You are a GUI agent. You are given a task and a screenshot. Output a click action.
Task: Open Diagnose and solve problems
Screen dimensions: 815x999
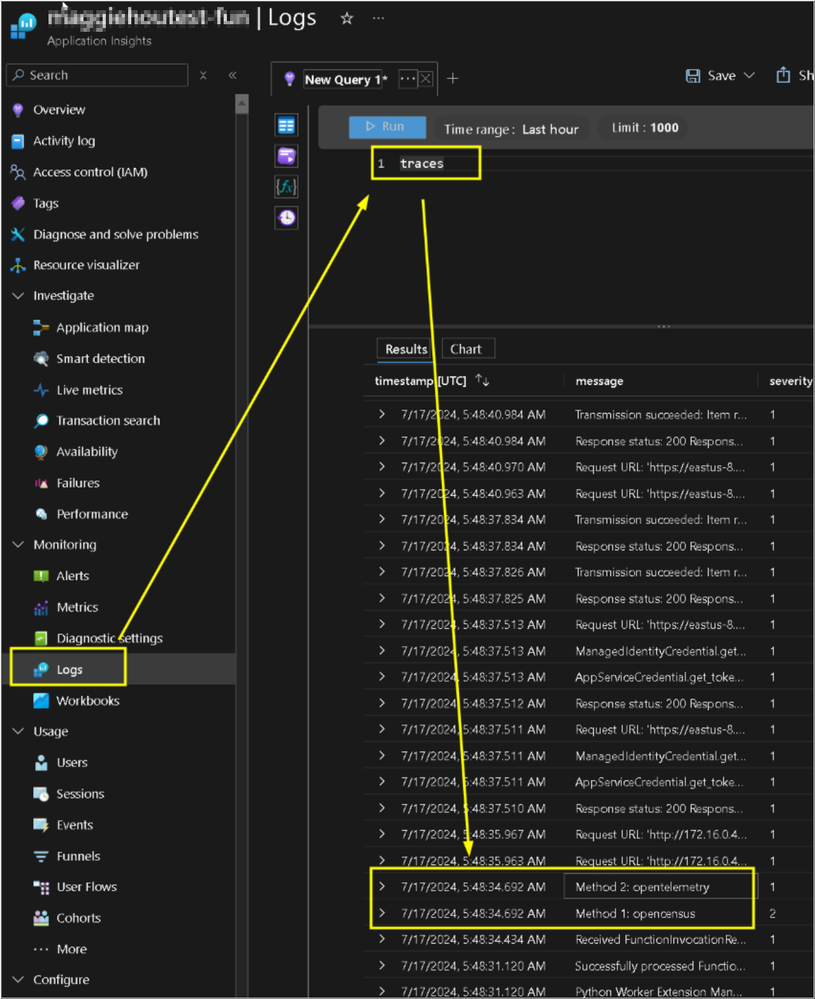(x=115, y=234)
